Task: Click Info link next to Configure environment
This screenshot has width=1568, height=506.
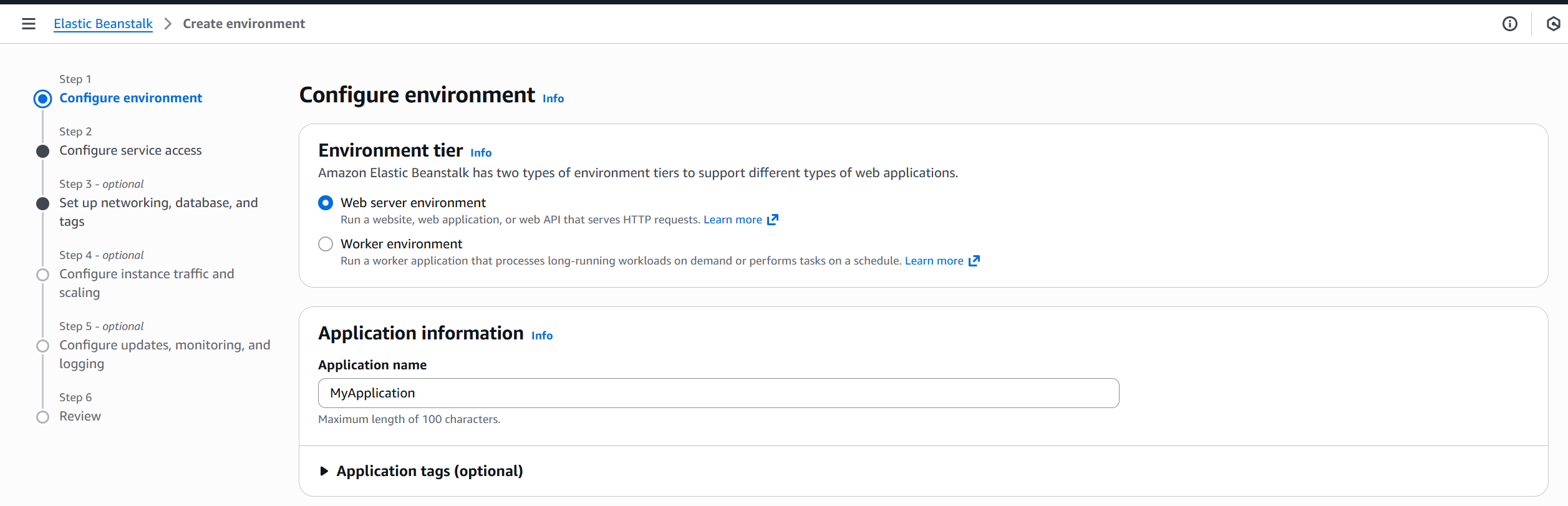Action: click(553, 99)
